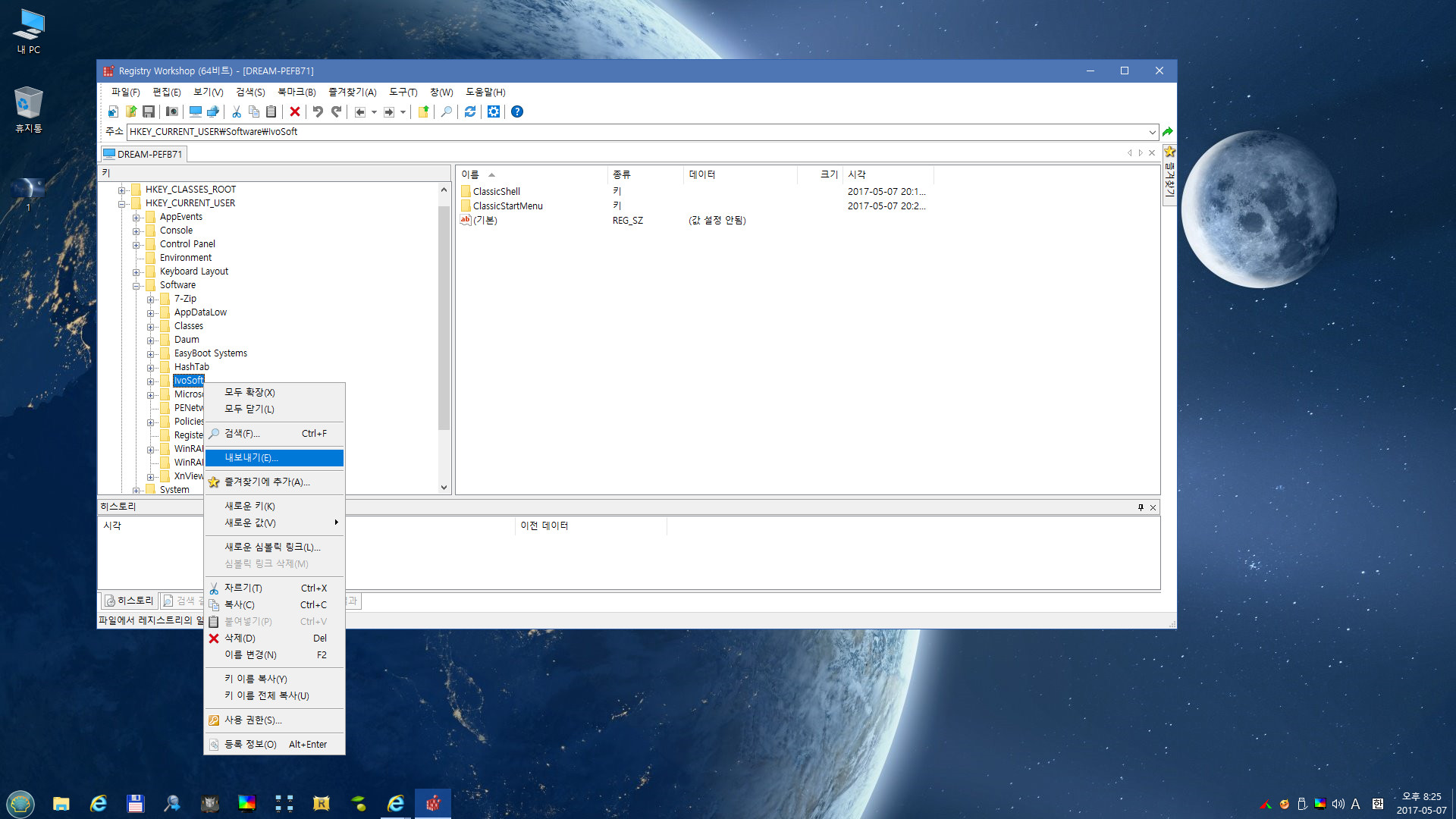Open the 파일(F) menu
The height and width of the screenshot is (819, 1456).
click(125, 92)
